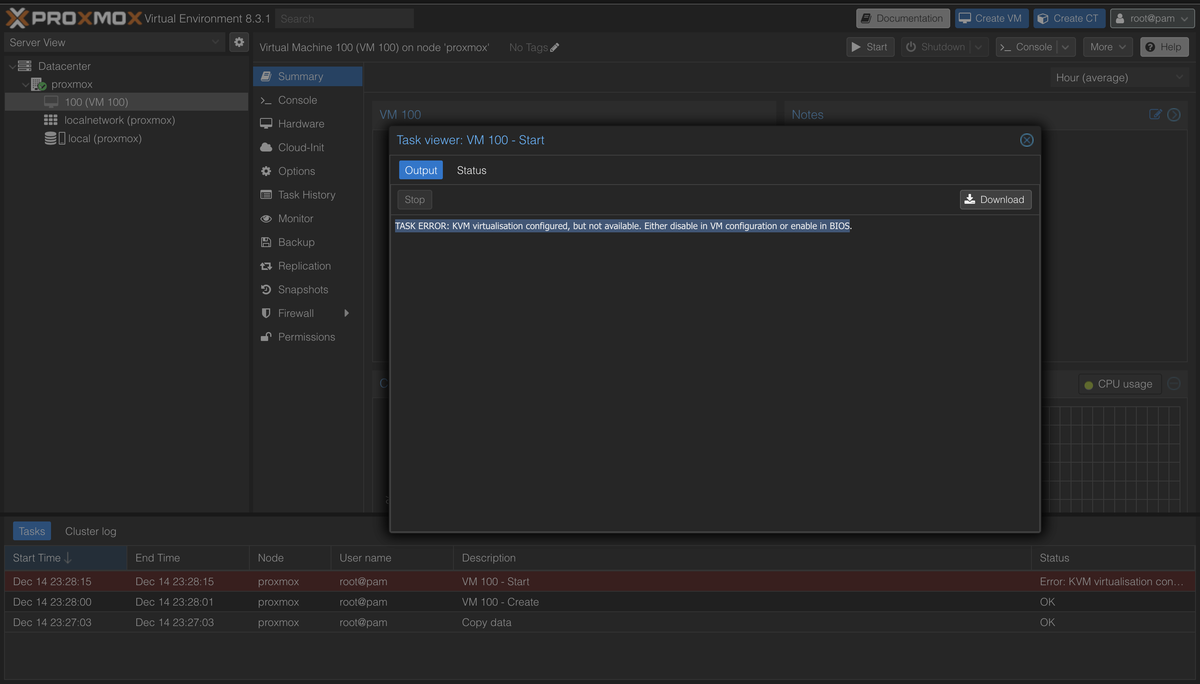Sort by the End Time column
This screenshot has height=684, width=1200.
(189, 558)
